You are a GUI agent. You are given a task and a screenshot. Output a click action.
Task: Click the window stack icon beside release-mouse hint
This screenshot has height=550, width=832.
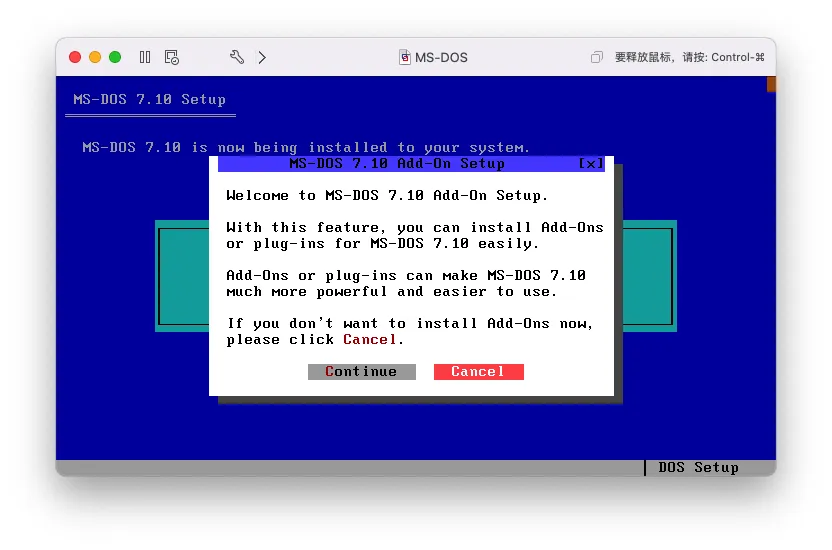click(x=597, y=57)
